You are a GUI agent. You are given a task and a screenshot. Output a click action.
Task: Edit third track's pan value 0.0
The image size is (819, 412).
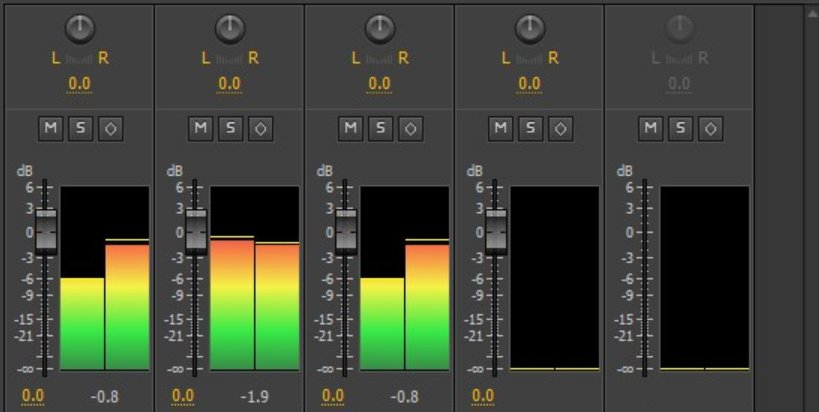pos(379,84)
